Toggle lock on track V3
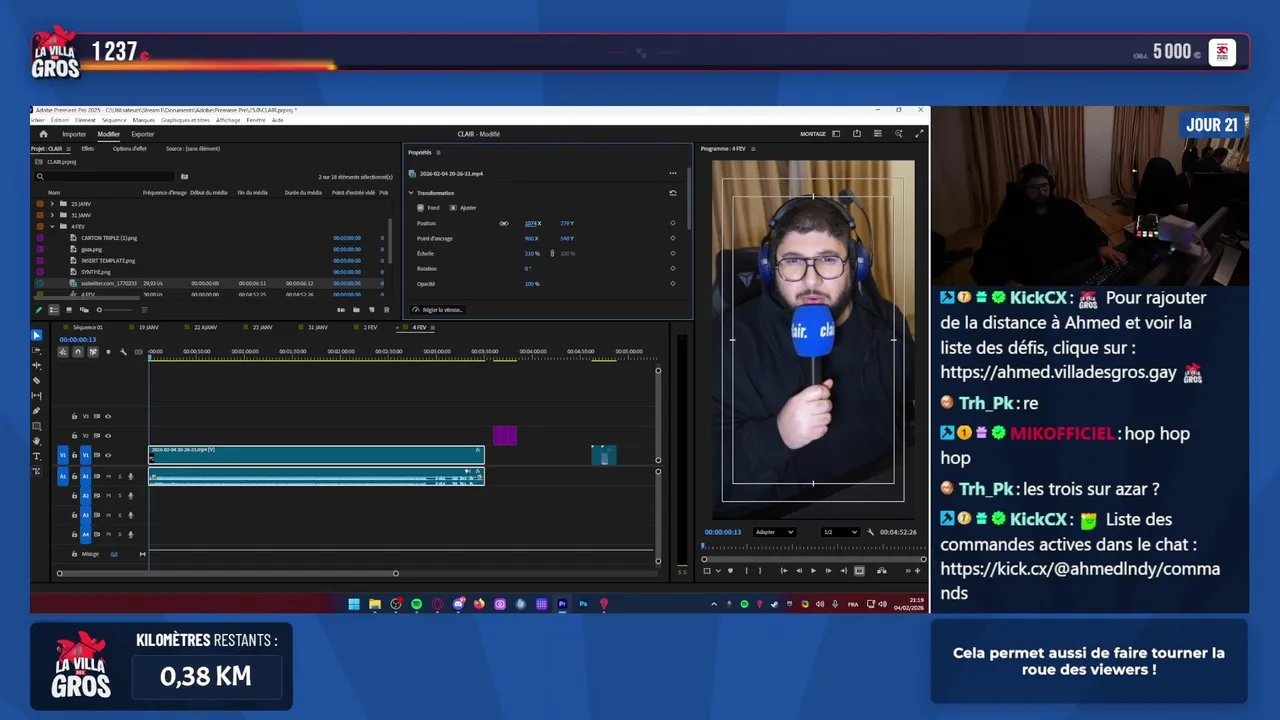Viewport: 1280px width, 720px height. pyautogui.click(x=74, y=416)
